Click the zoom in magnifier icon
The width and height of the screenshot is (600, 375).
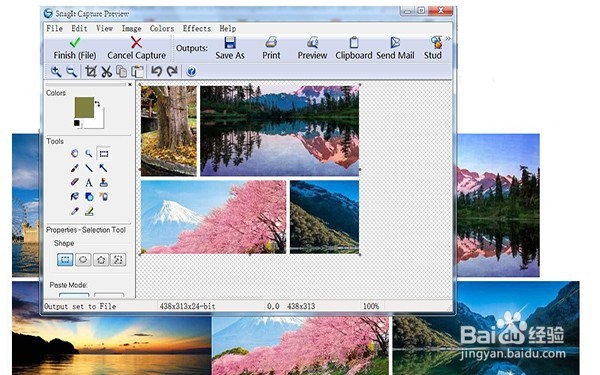pos(56,71)
